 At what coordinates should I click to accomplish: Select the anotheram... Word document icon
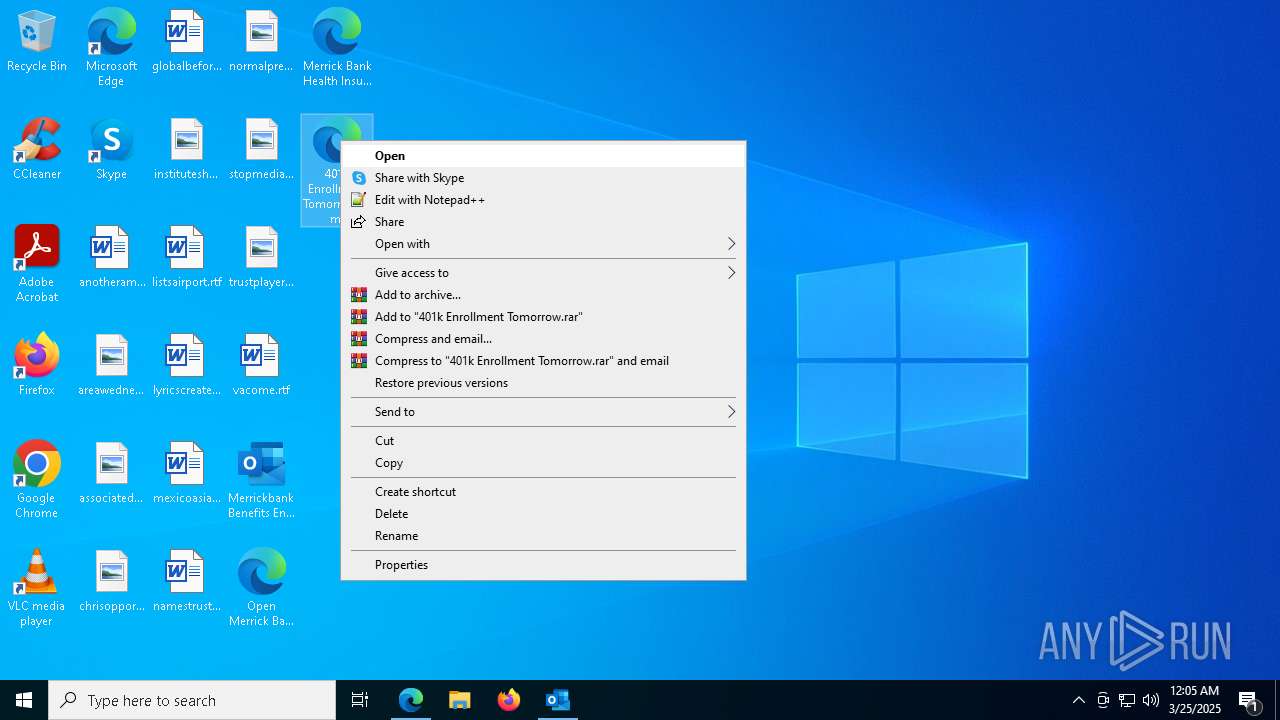(x=111, y=258)
